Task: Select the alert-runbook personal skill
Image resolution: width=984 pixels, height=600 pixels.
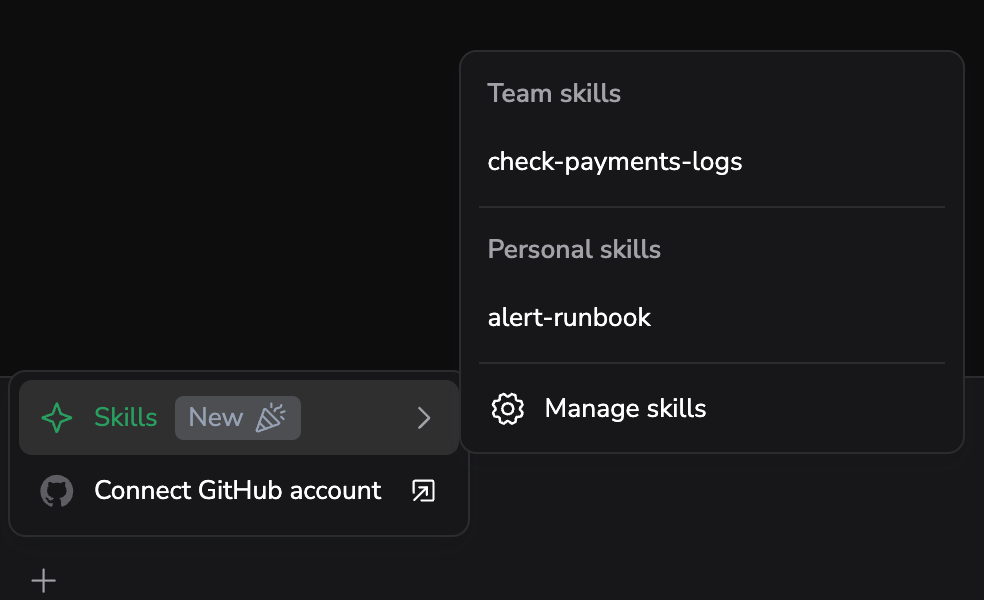Action: coord(712,318)
